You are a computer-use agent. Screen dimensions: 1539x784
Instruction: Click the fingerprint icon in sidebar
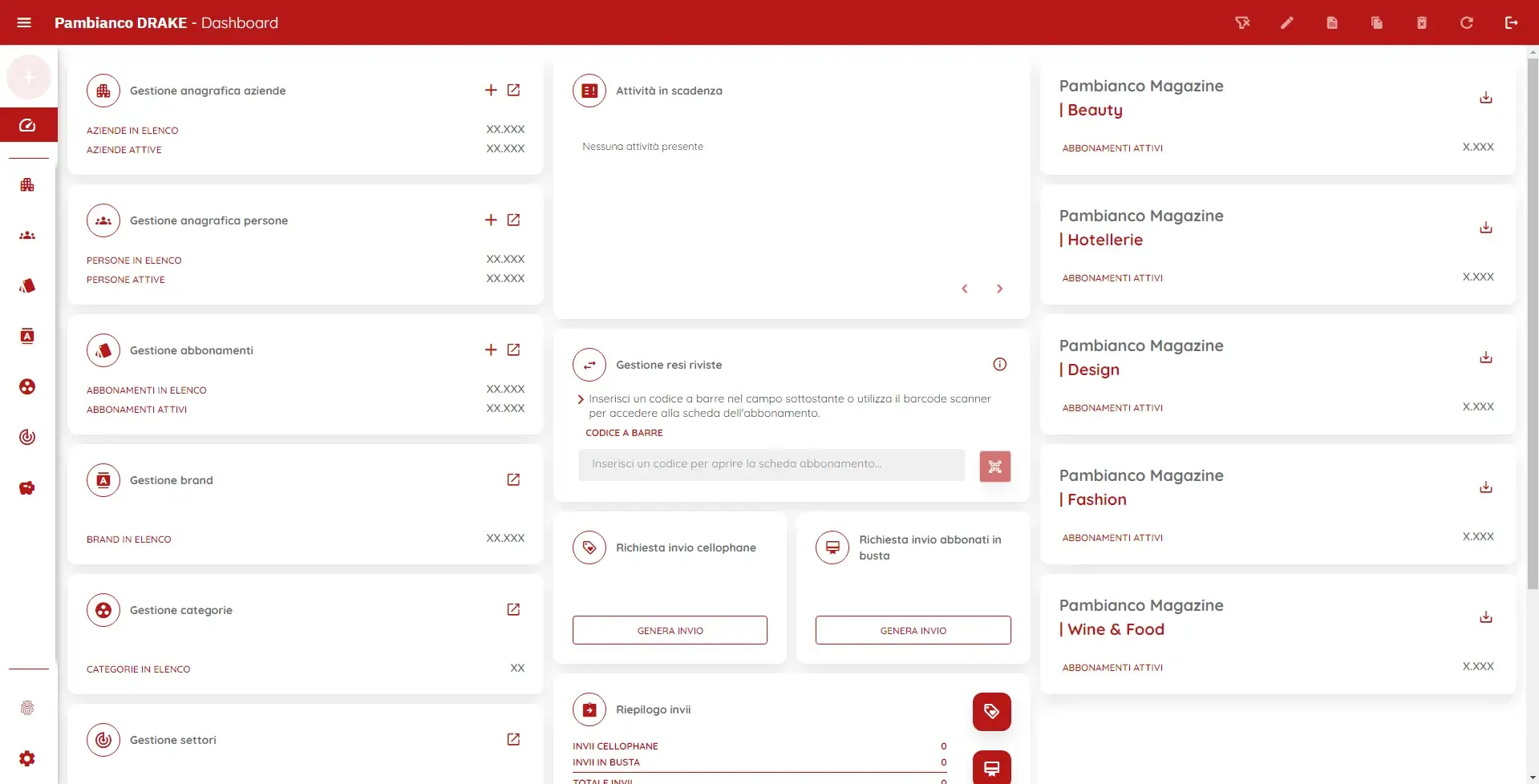(x=27, y=709)
